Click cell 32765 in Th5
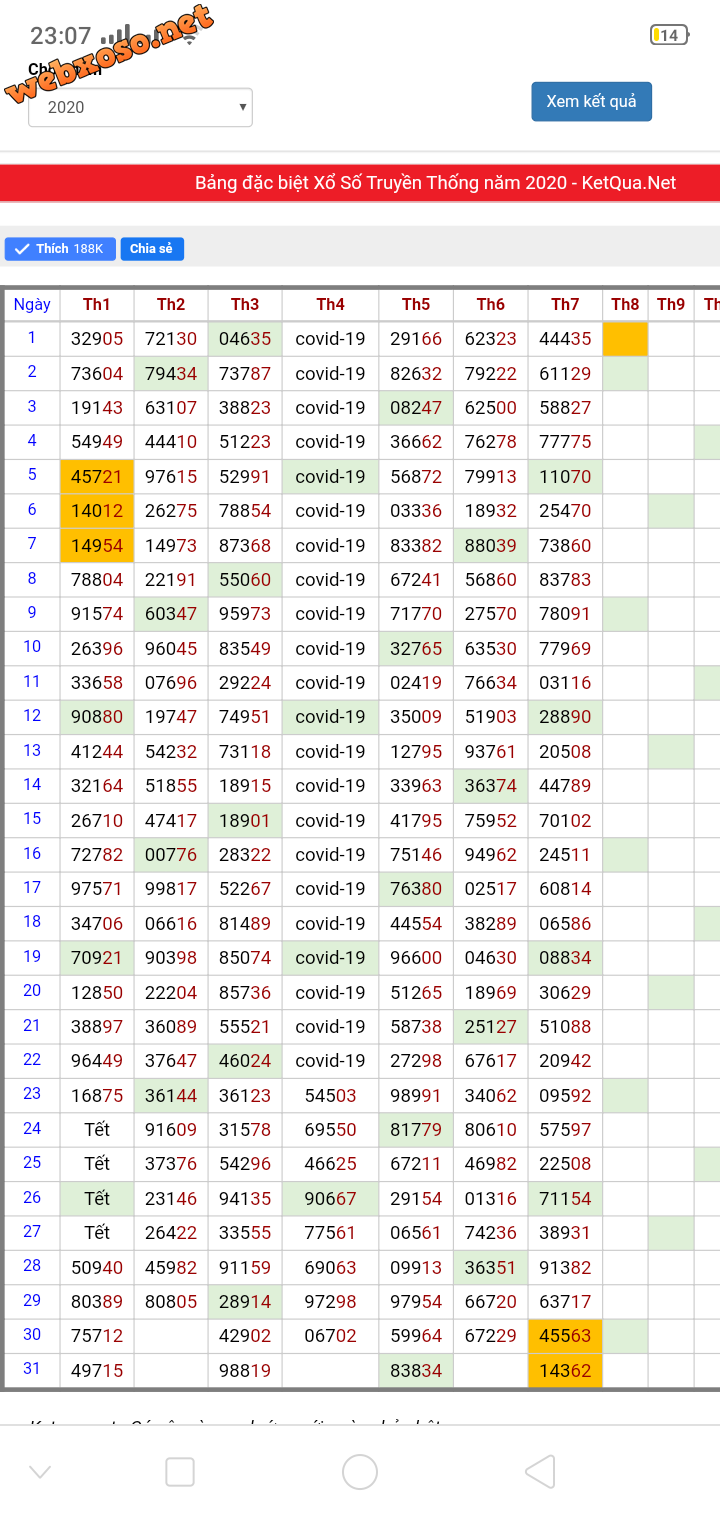 416,648
